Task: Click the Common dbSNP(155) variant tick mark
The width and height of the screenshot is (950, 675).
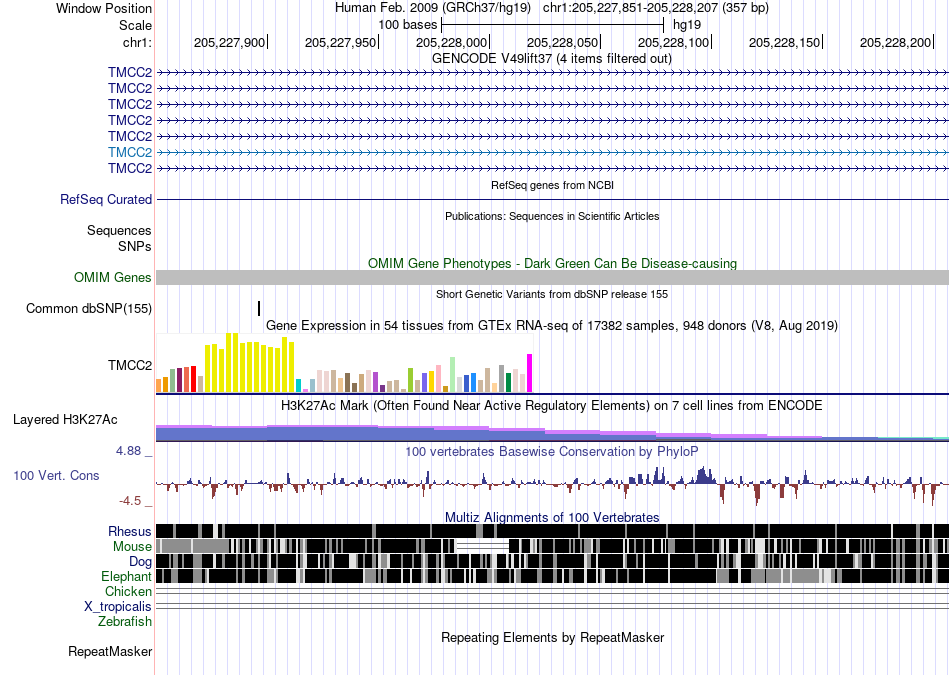Action: pyautogui.click(x=259, y=308)
